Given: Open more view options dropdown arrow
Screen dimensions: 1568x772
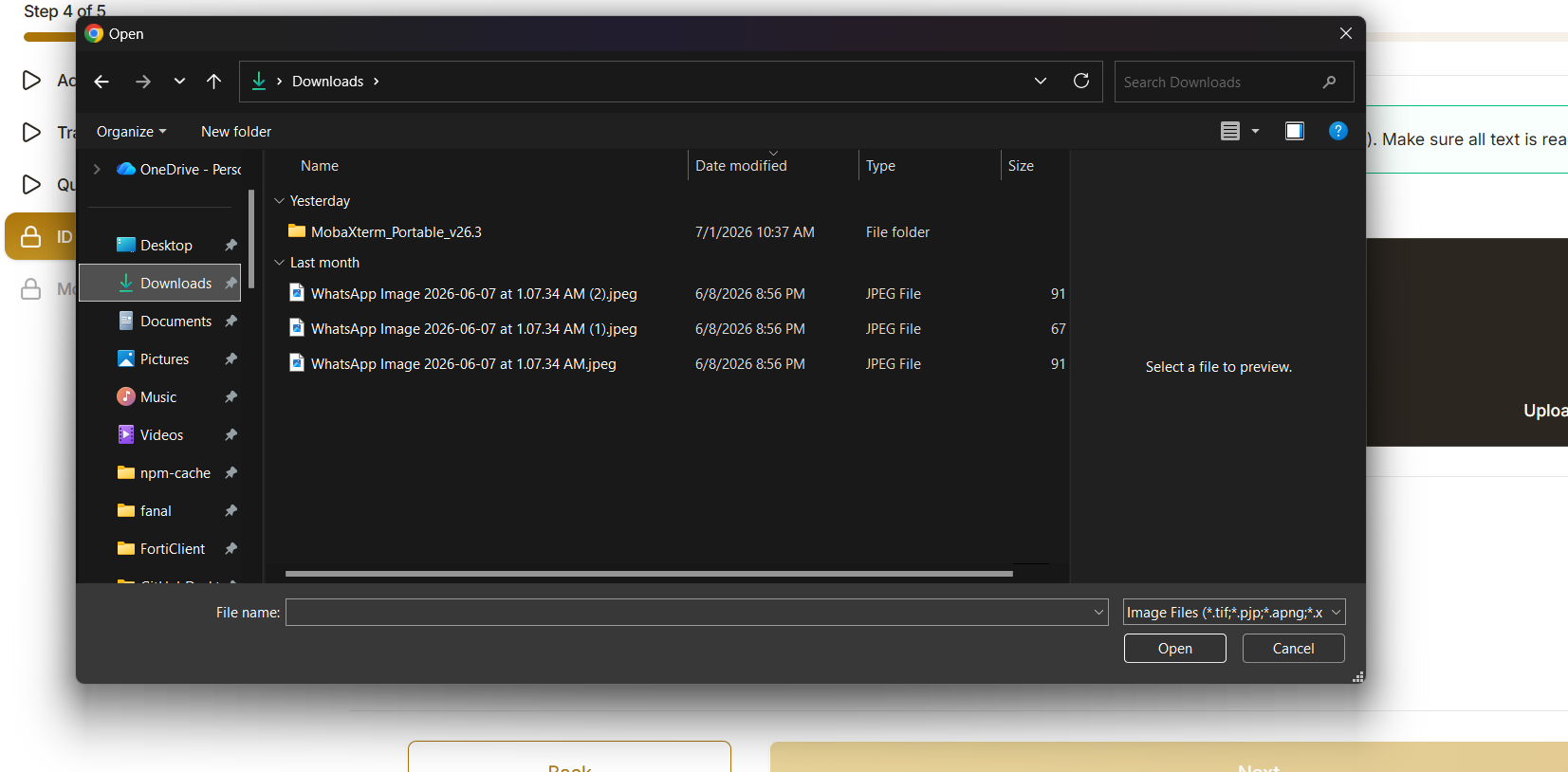Looking at the screenshot, I should point(1255,131).
